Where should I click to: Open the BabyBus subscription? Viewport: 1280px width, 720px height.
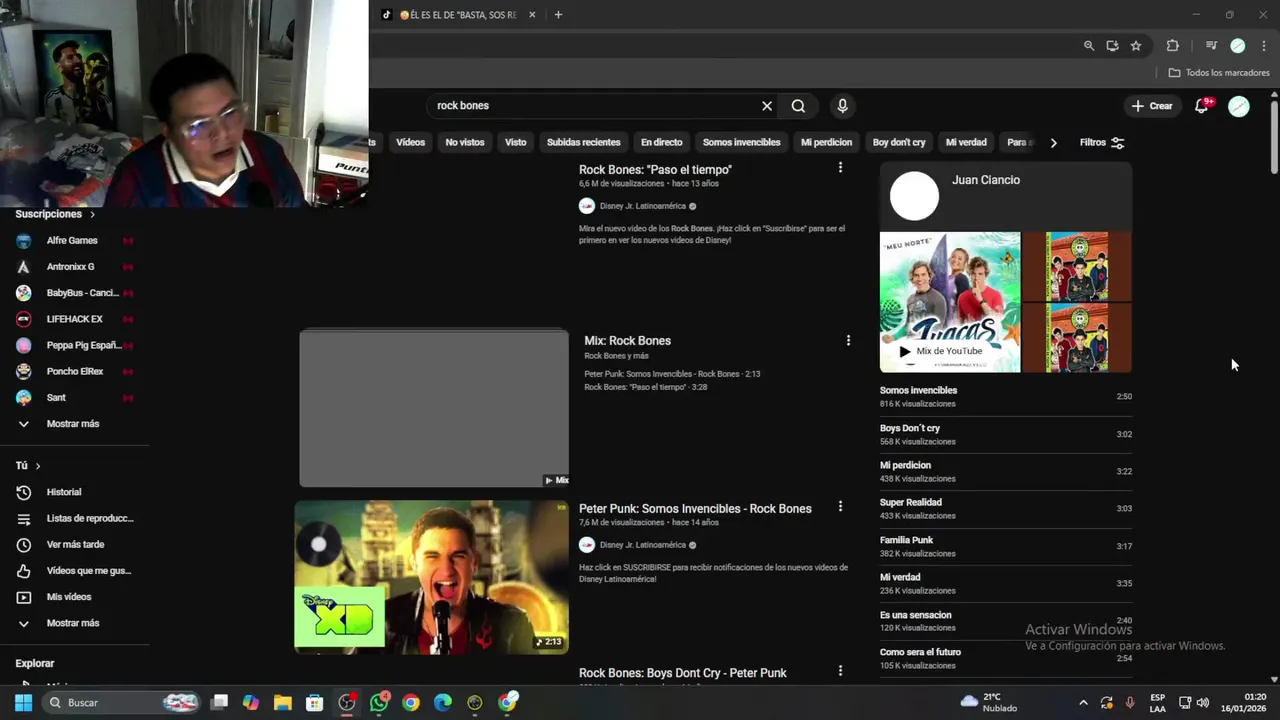pos(75,293)
